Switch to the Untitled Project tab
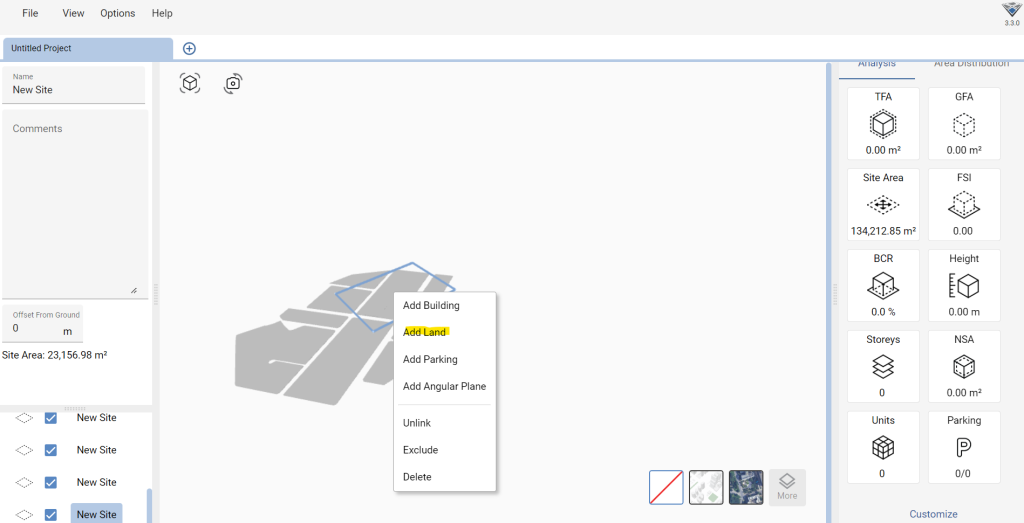The image size is (1024, 523). point(88,48)
